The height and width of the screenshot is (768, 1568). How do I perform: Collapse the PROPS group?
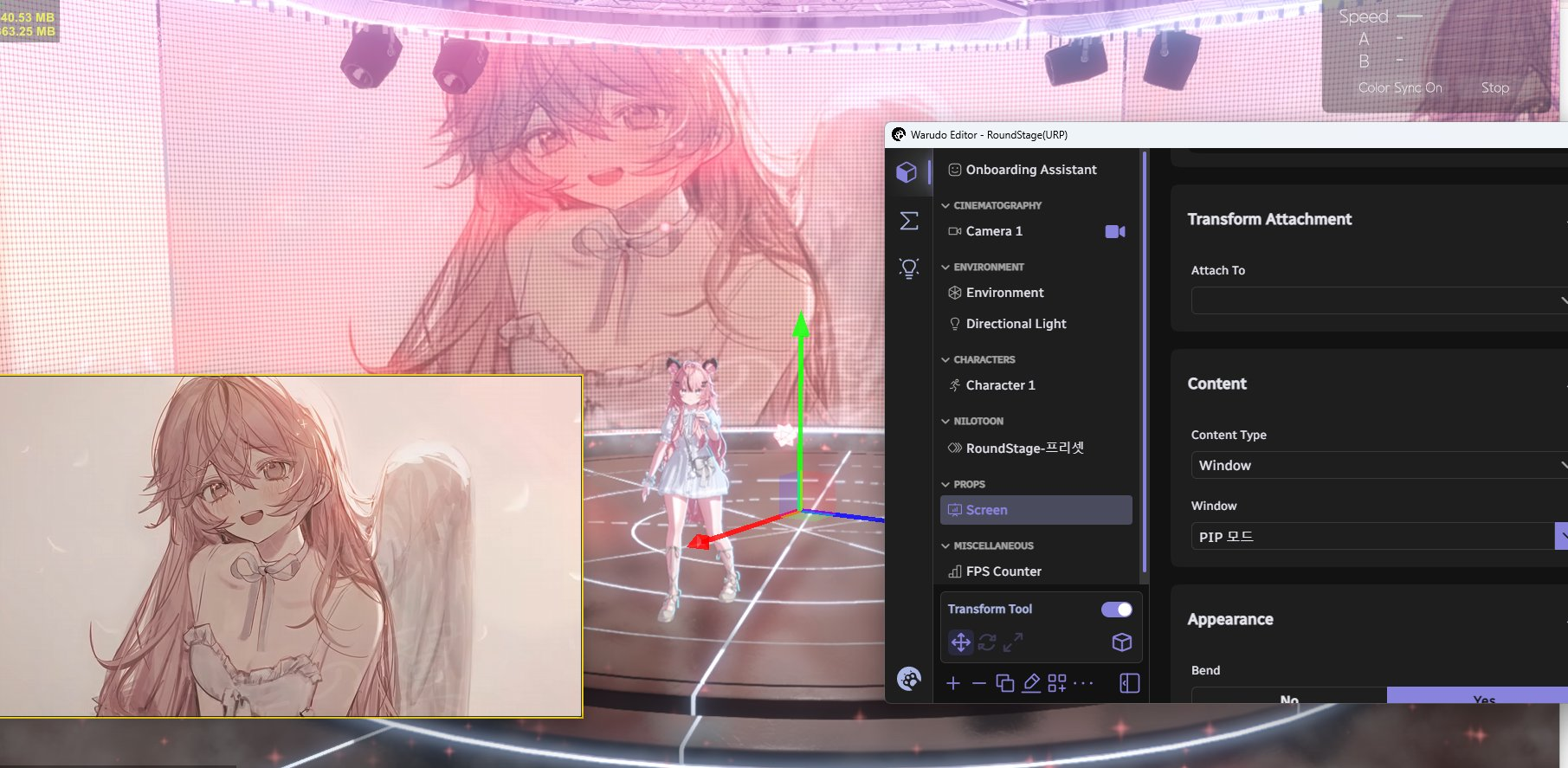pyautogui.click(x=945, y=485)
